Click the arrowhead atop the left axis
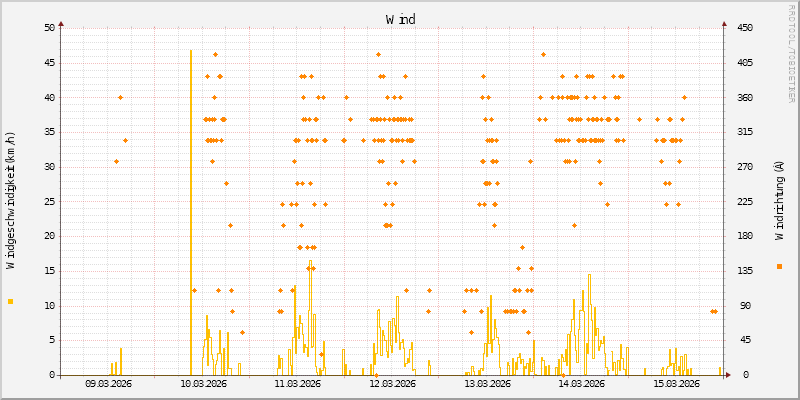Screen dimensions: 800x400 tap(61, 23)
